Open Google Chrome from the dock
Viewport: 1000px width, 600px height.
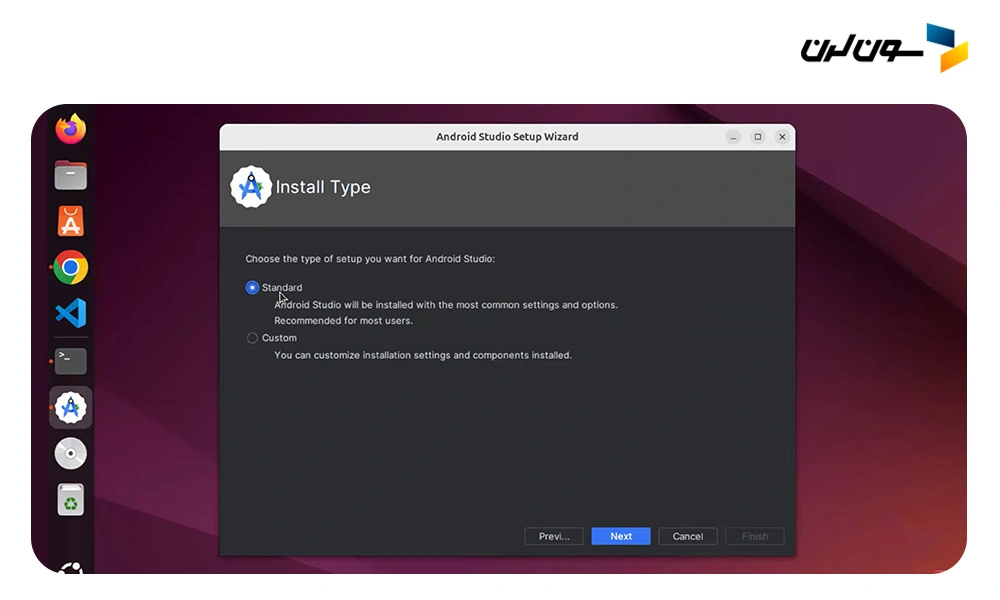[x=71, y=267]
